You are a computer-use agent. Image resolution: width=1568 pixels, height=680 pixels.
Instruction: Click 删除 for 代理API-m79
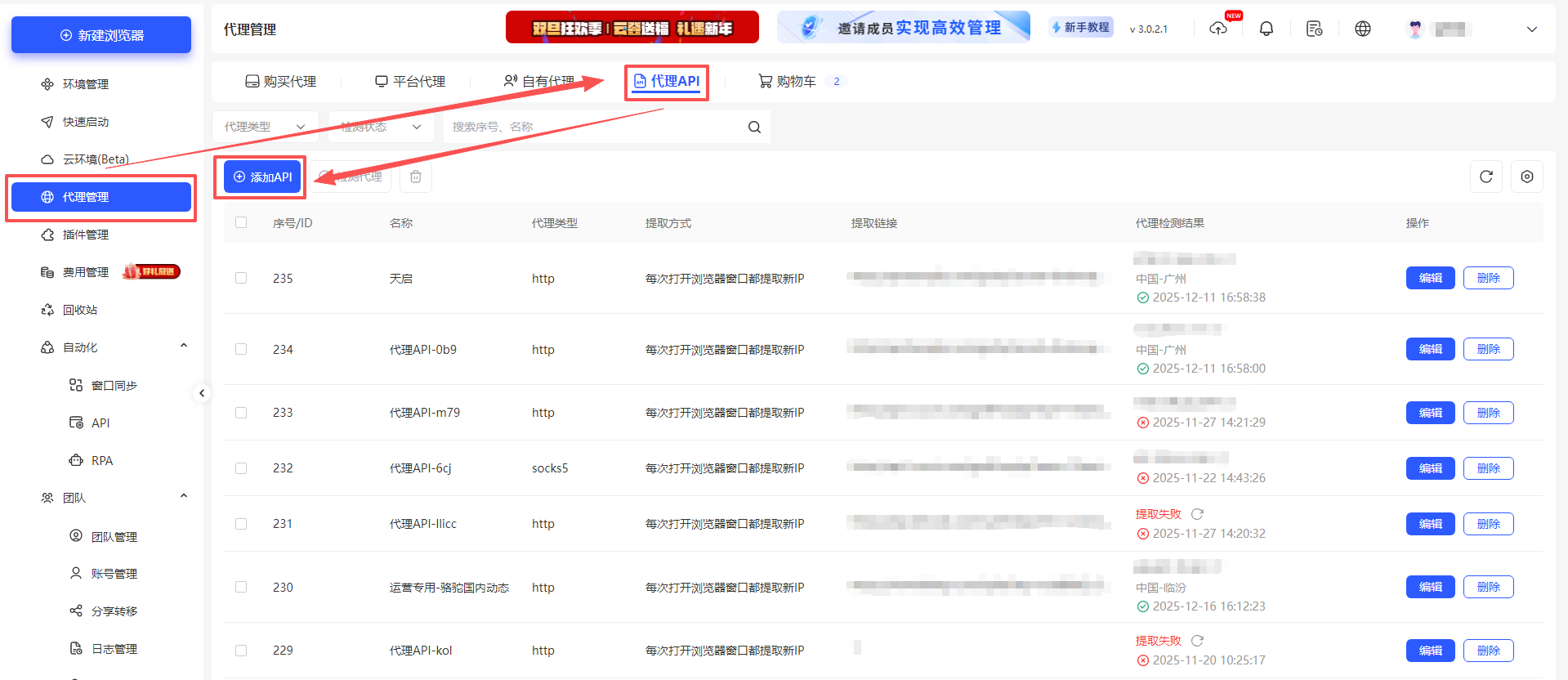(1489, 413)
